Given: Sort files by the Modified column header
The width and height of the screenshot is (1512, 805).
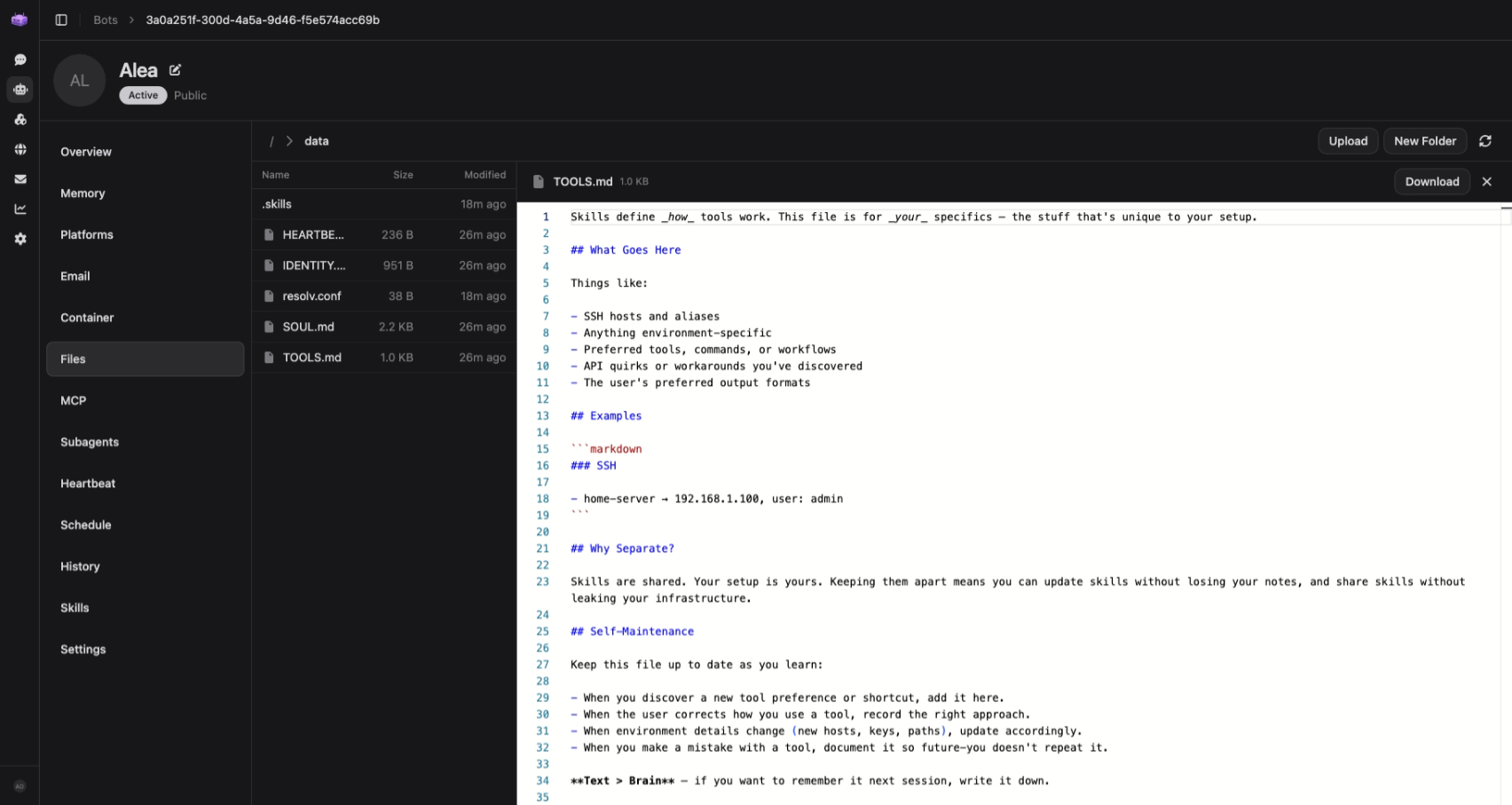Looking at the screenshot, I should (x=484, y=175).
